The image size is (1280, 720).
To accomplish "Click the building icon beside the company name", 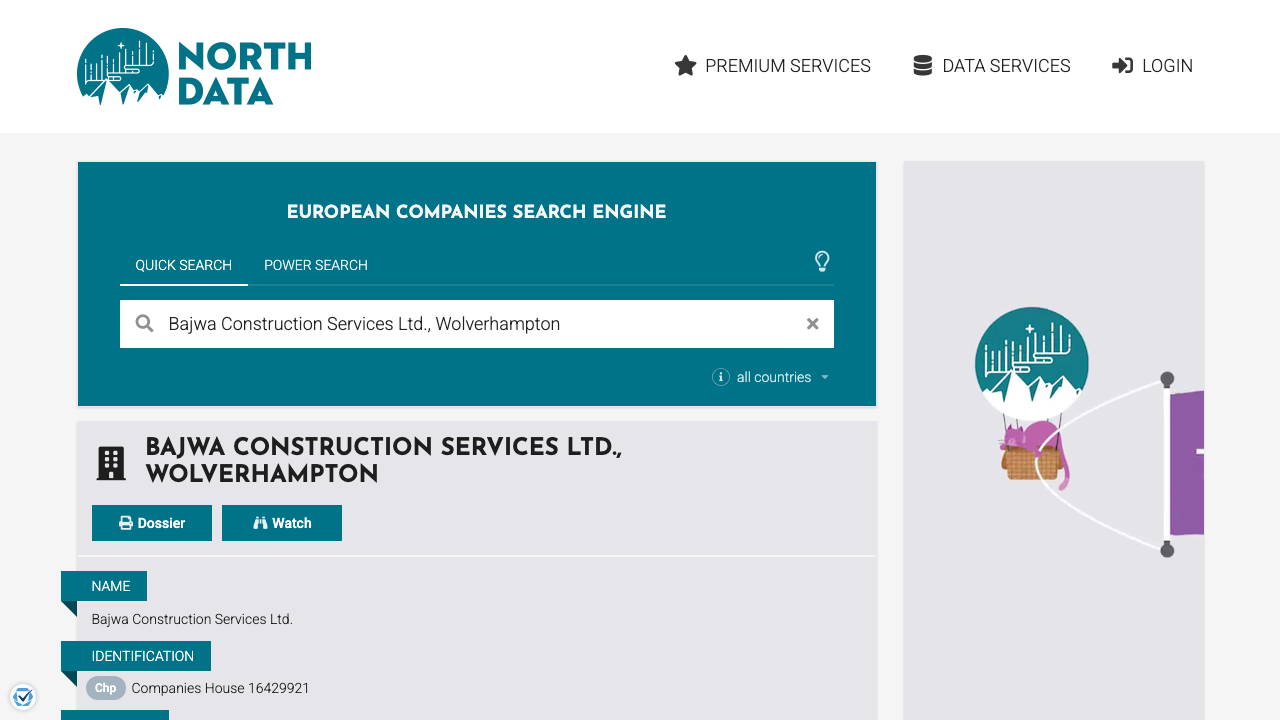I will click(111, 462).
